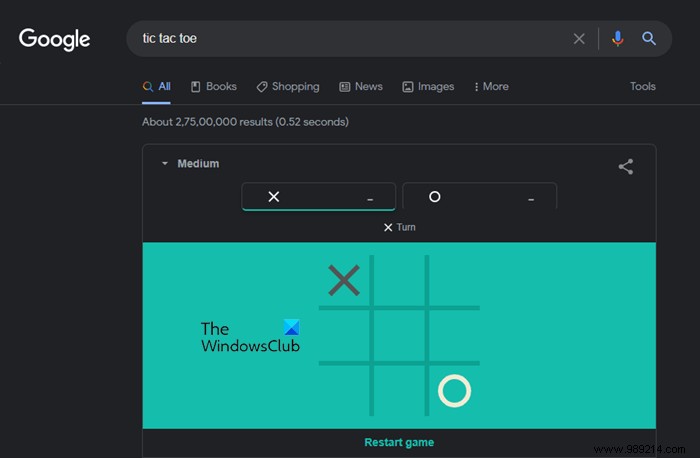
Task: Click the 'X Turn' status text
Action: (400, 227)
